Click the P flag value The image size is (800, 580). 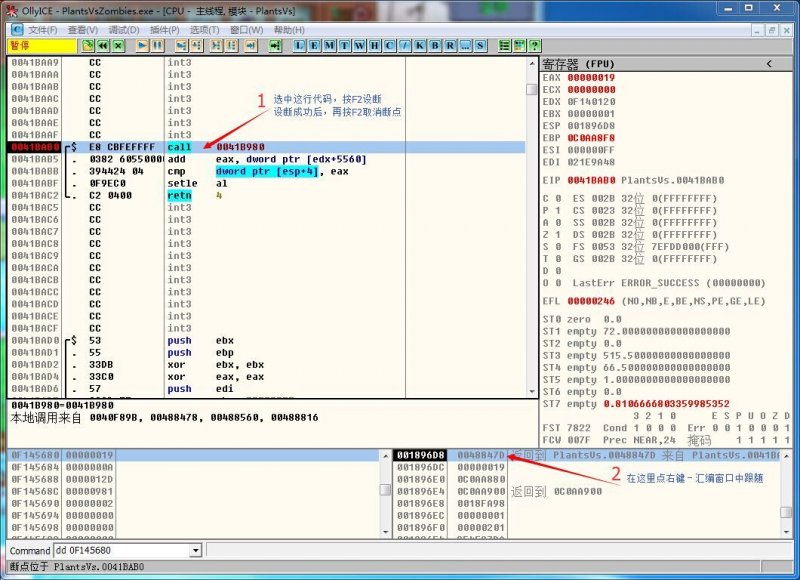(x=558, y=211)
